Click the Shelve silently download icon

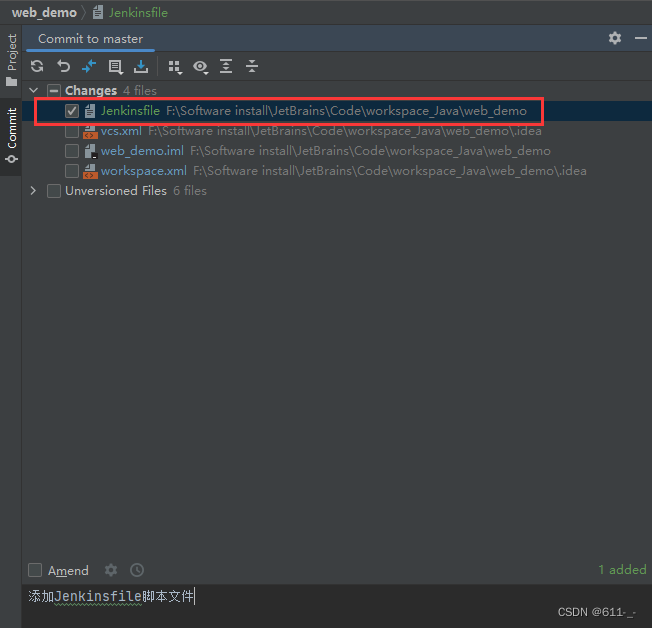click(141, 66)
